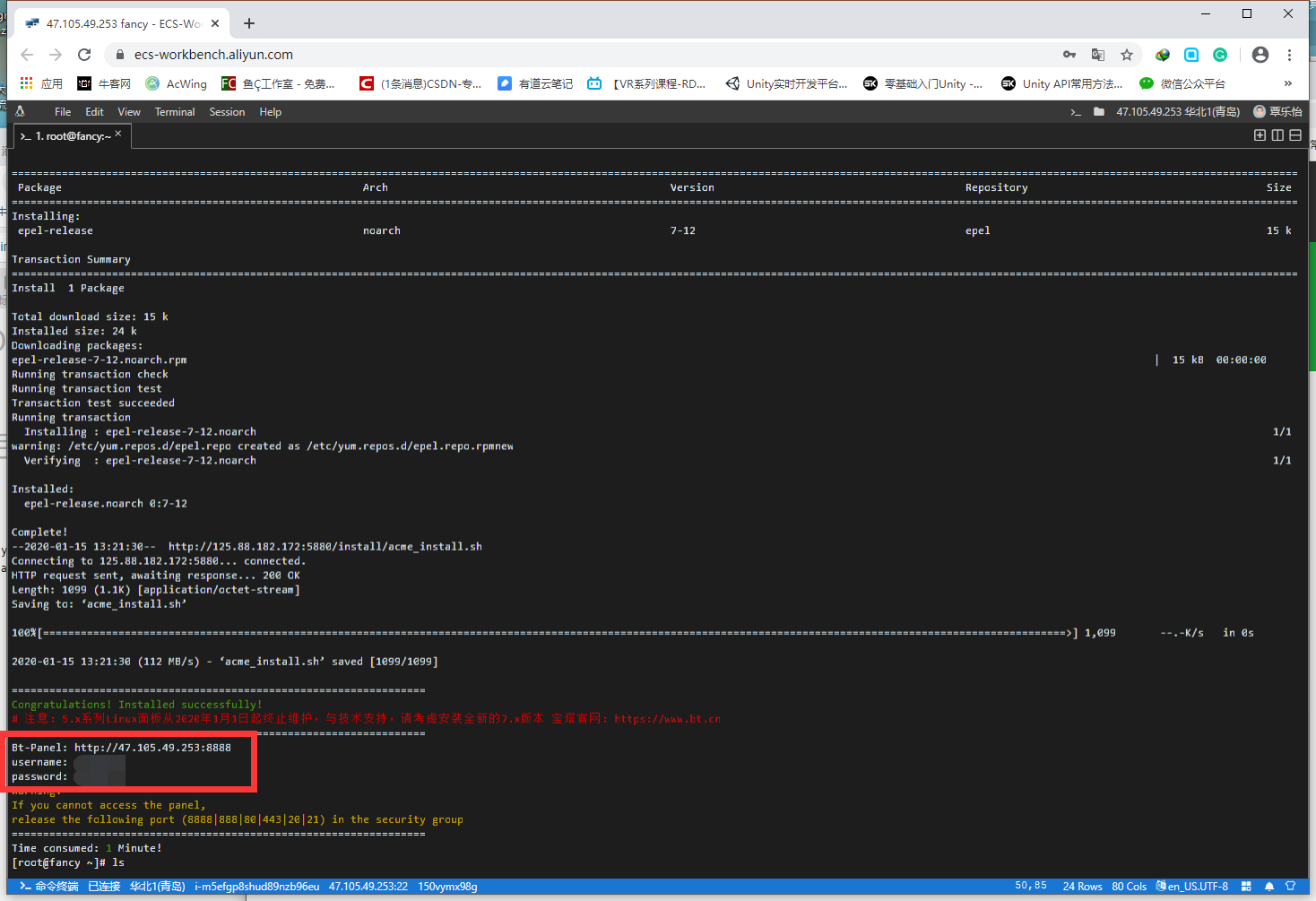The image size is (1316, 901).
Task: Click the 24 Rows status entry
Action: (1083, 887)
